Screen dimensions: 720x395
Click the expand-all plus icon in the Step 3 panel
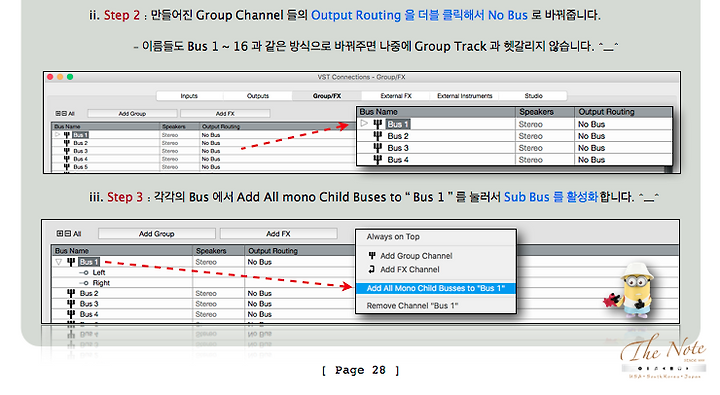coord(60,233)
